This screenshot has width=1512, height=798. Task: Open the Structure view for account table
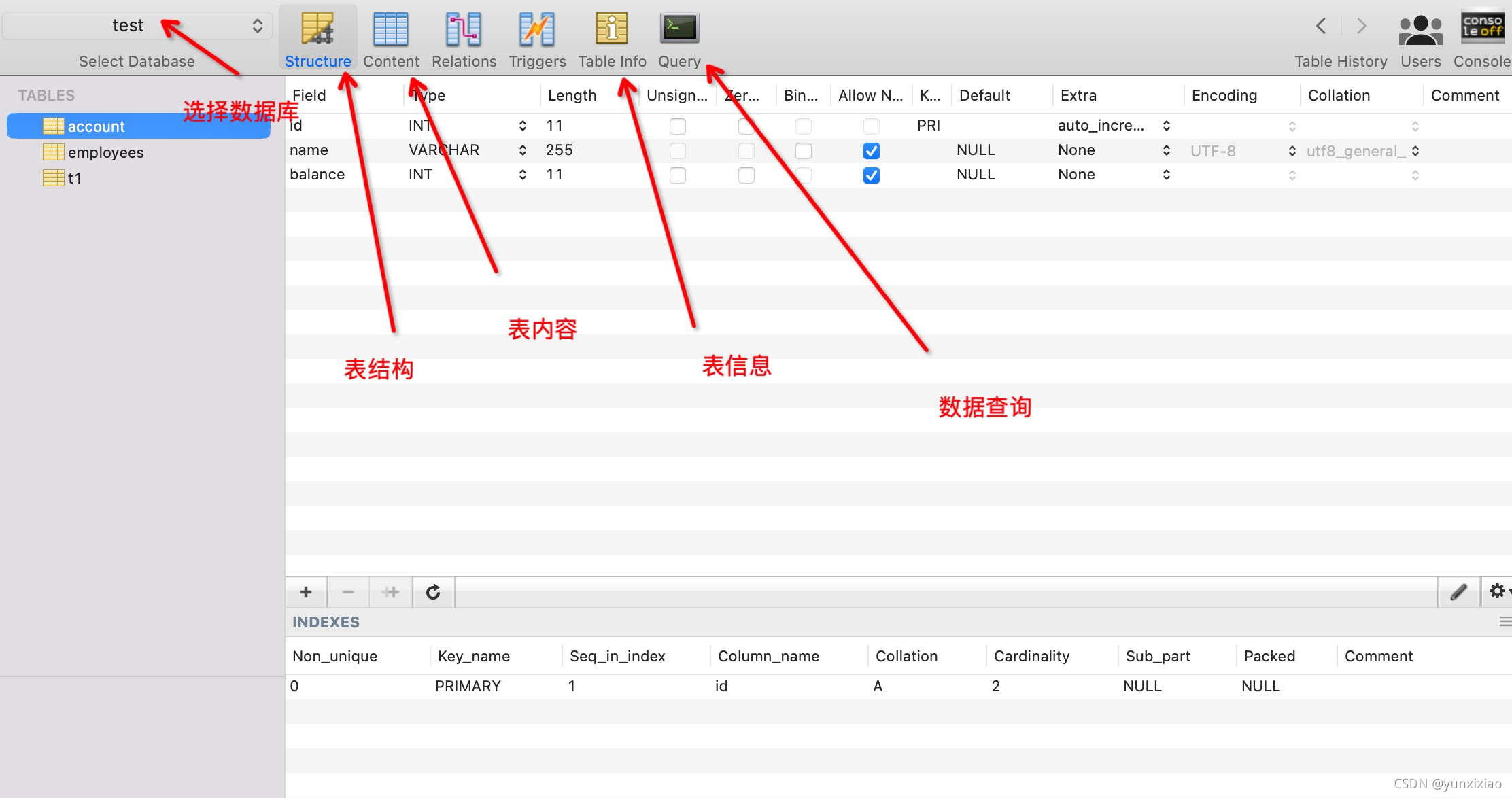pyautogui.click(x=317, y=37)
